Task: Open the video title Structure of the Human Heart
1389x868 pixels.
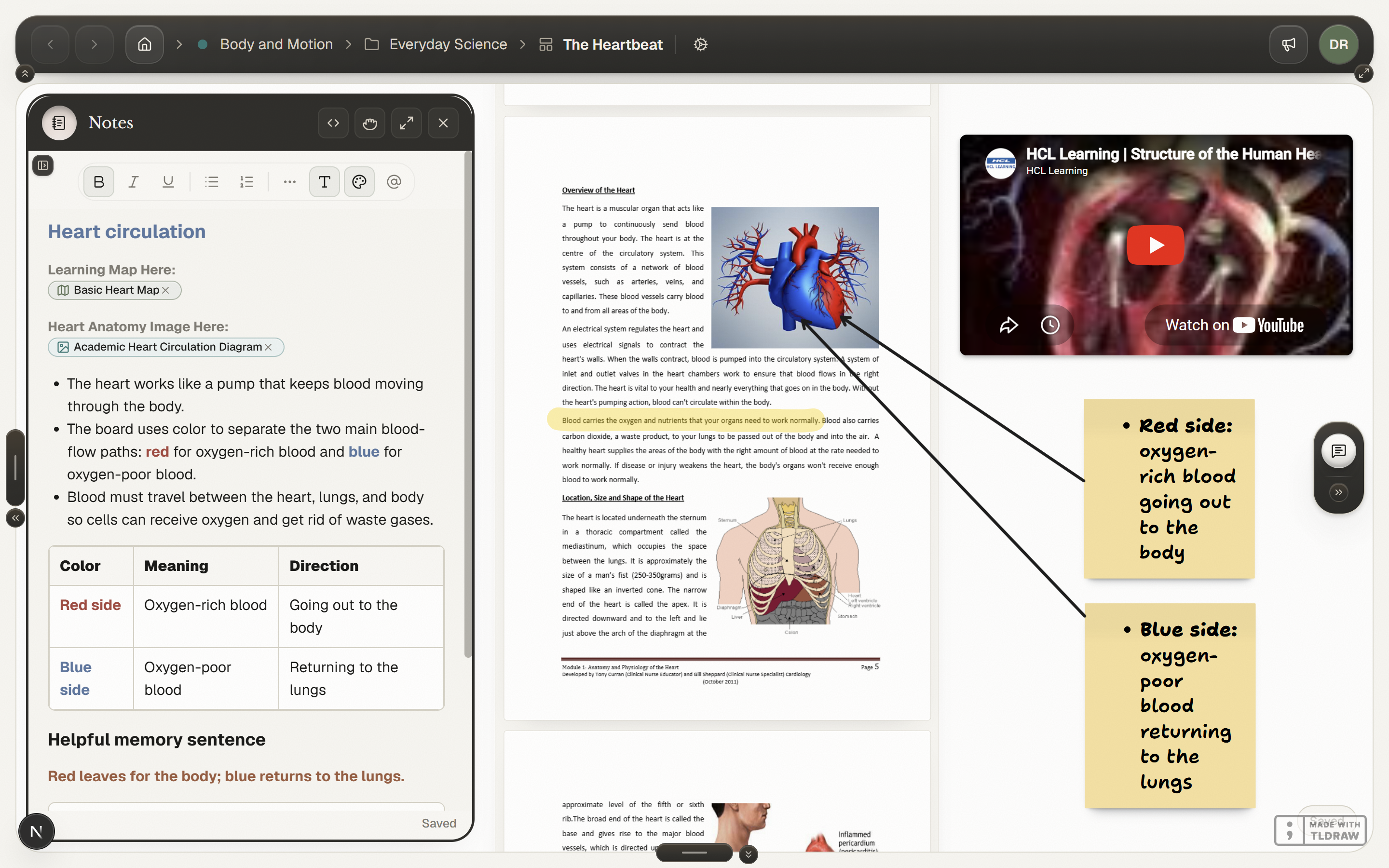Action: click(1174, 154)
